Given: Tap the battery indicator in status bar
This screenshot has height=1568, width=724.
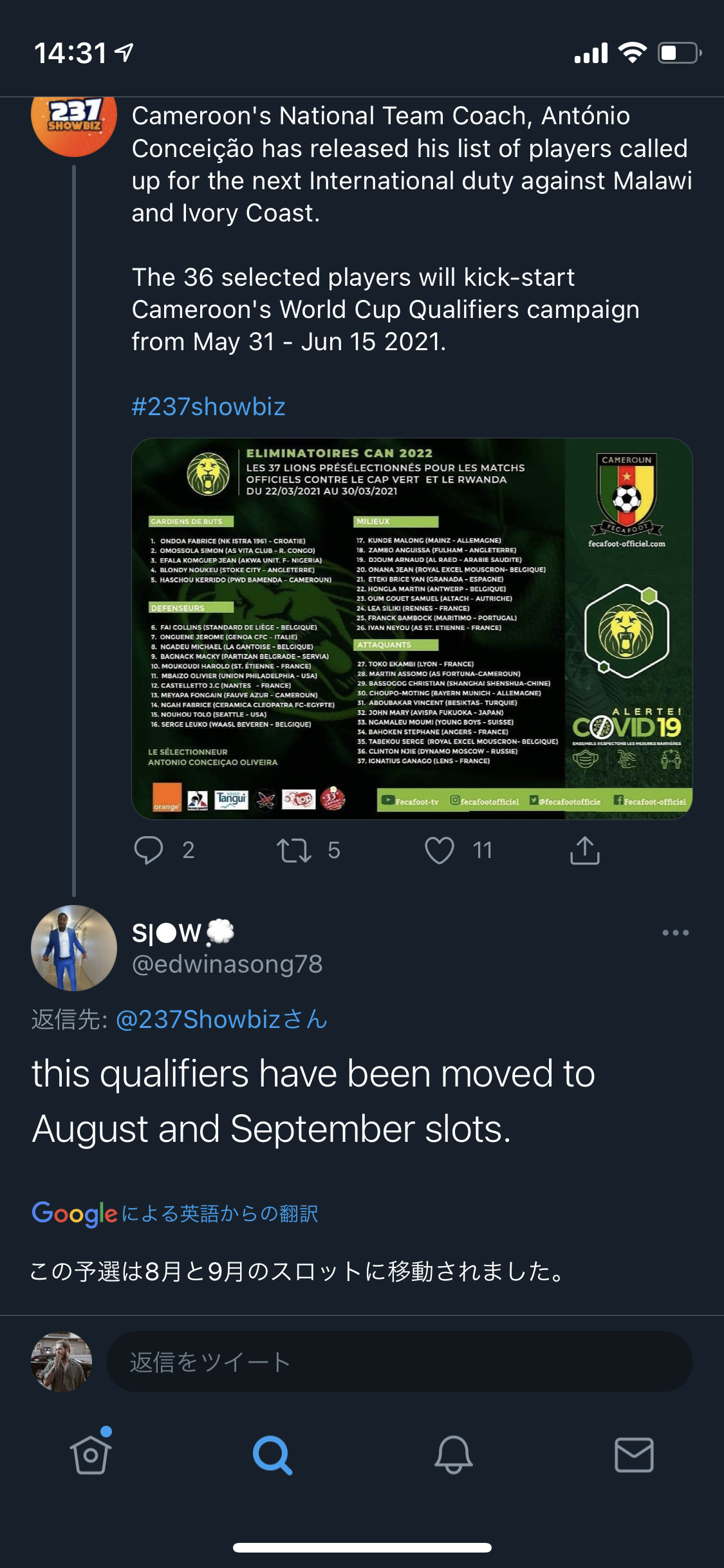Looking at the screenshot, I should tap(678, 53).
